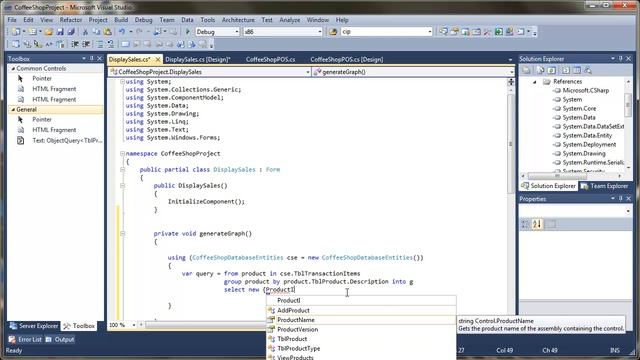Image resolution: width=640 pixels, height=360 pixels.
Task: Click the code editor vertical scrollbar thumb
Action: click(x=511, y=143)
